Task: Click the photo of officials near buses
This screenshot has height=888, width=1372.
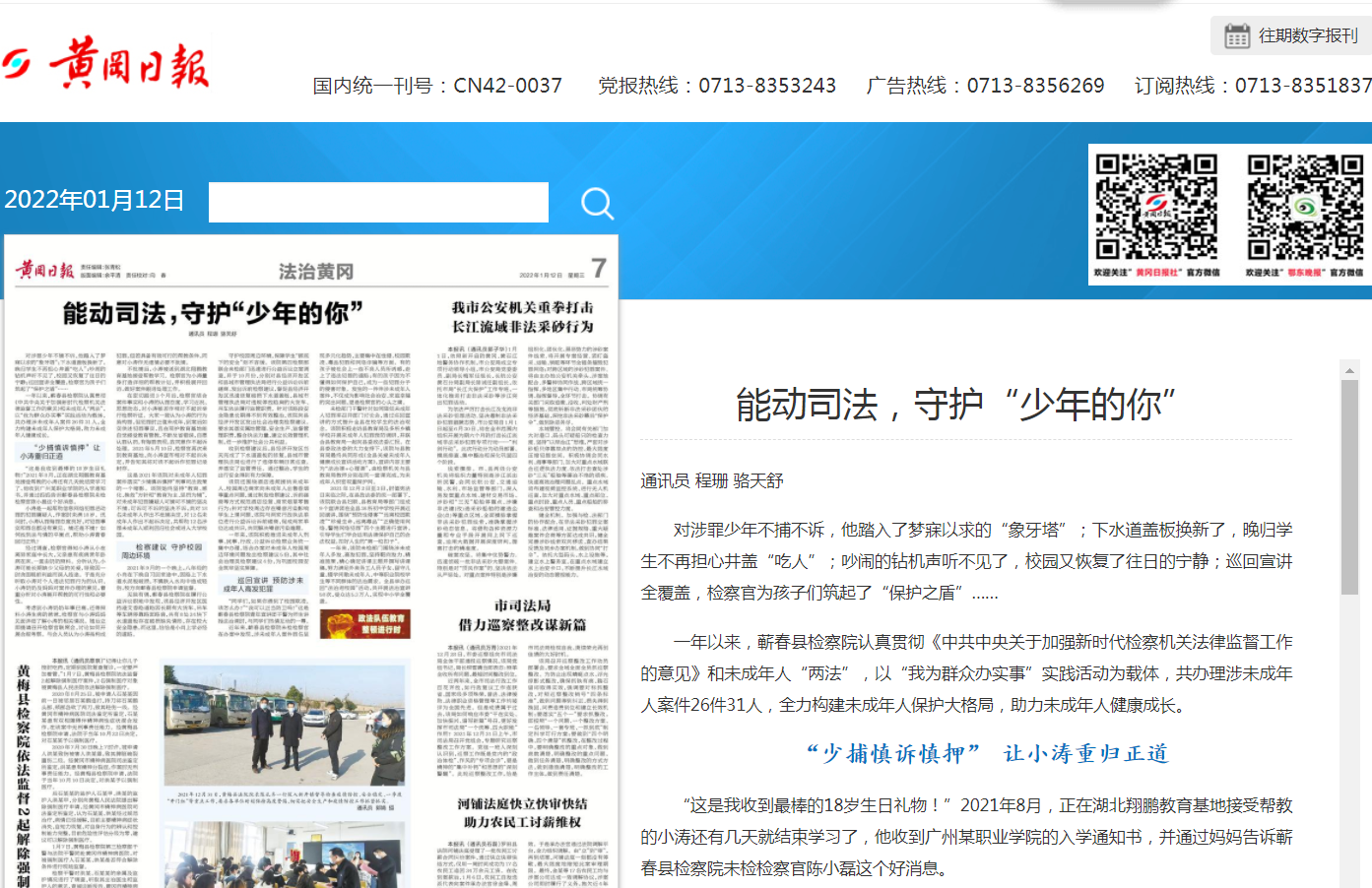Action: pyautogui.click(x=284, y=725)
